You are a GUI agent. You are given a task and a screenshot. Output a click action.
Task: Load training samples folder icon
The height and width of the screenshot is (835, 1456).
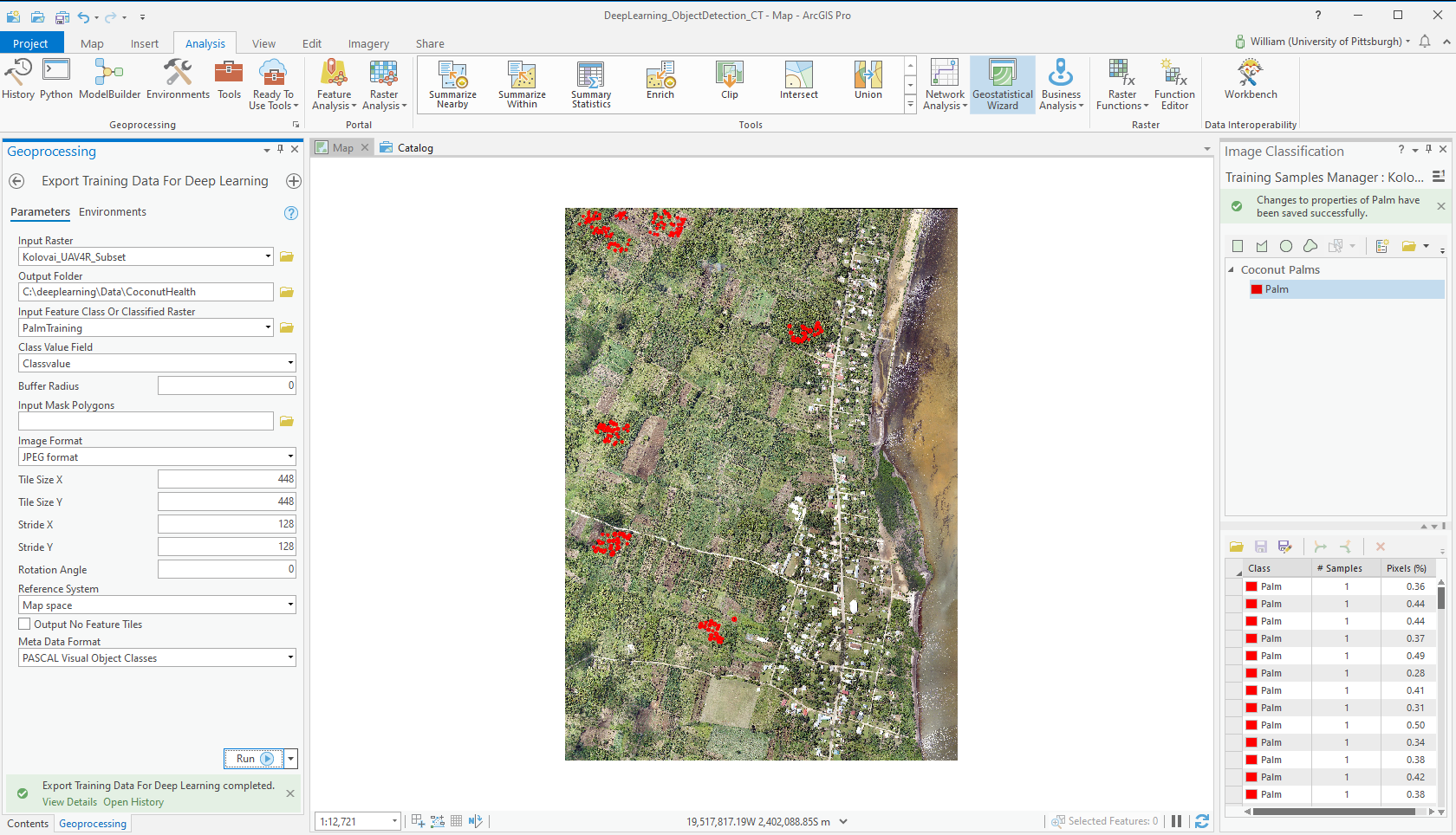pos(1237,547)
